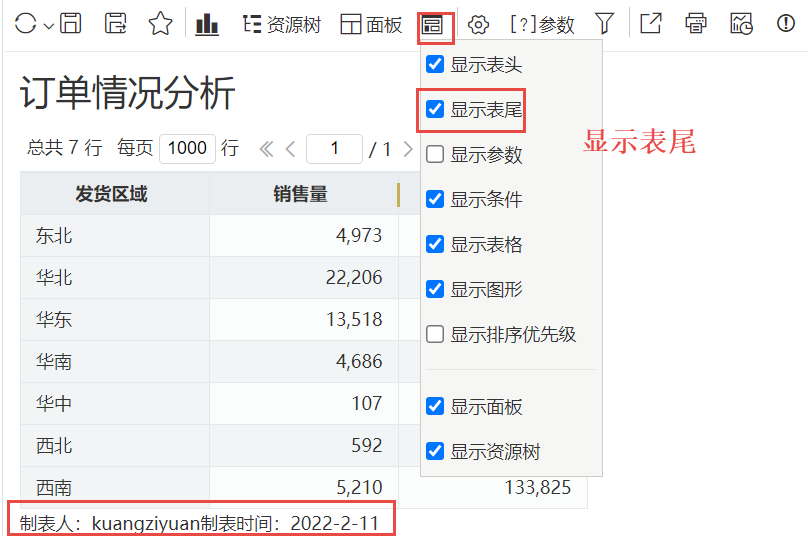Image resolution: width=808 pixels, height=536 pixels.
Task: Click the 22,206 sales value
Action: click(354, 277)
